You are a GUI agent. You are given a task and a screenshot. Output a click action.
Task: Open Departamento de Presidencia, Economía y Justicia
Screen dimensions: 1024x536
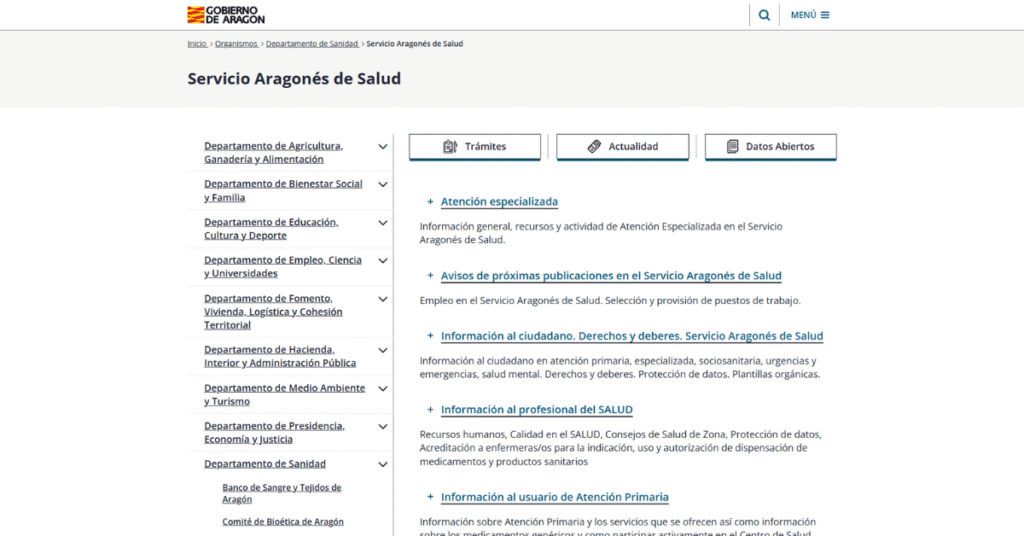pos(274,433)
